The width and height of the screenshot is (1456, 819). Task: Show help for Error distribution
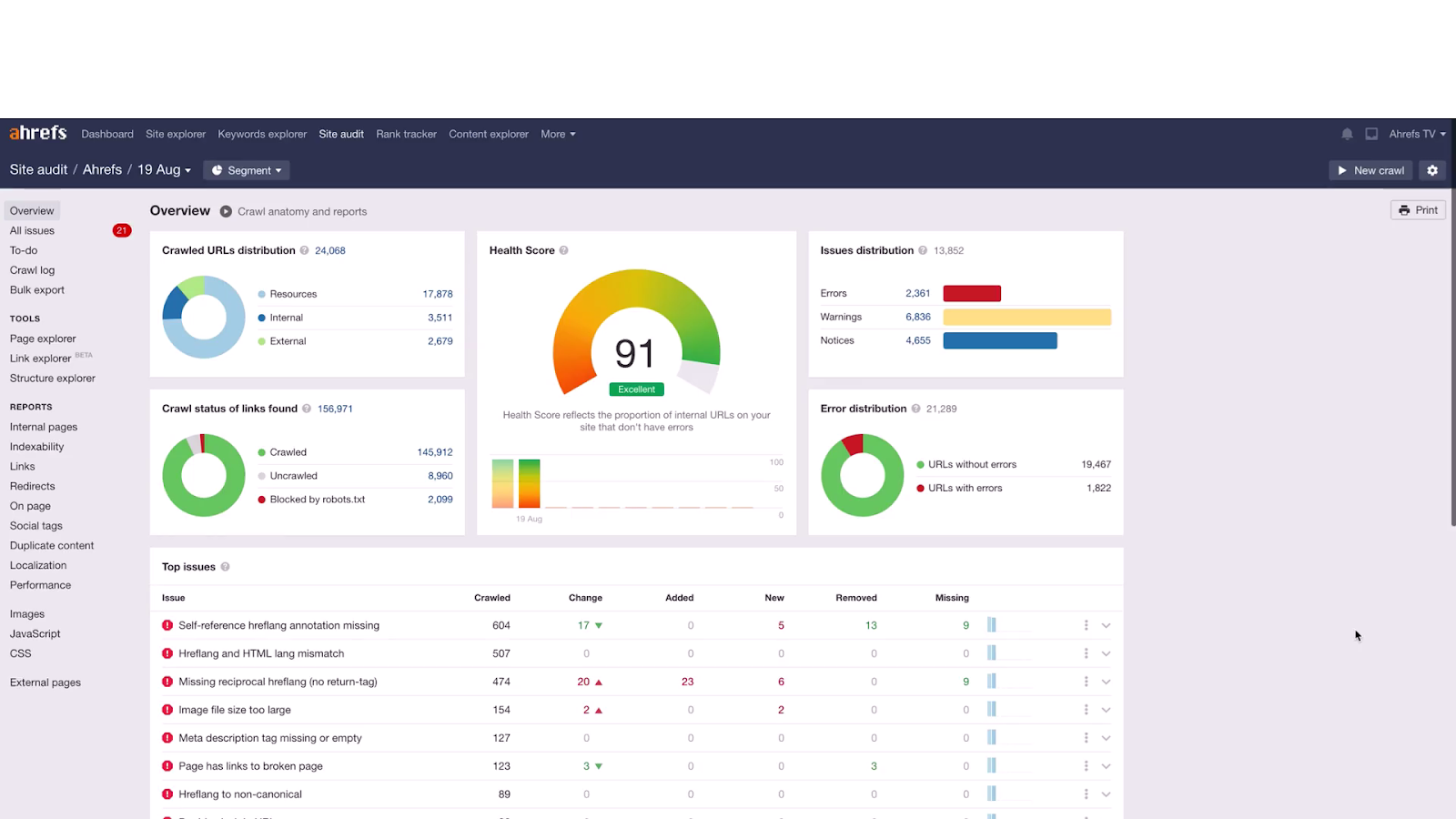point(915,409)
